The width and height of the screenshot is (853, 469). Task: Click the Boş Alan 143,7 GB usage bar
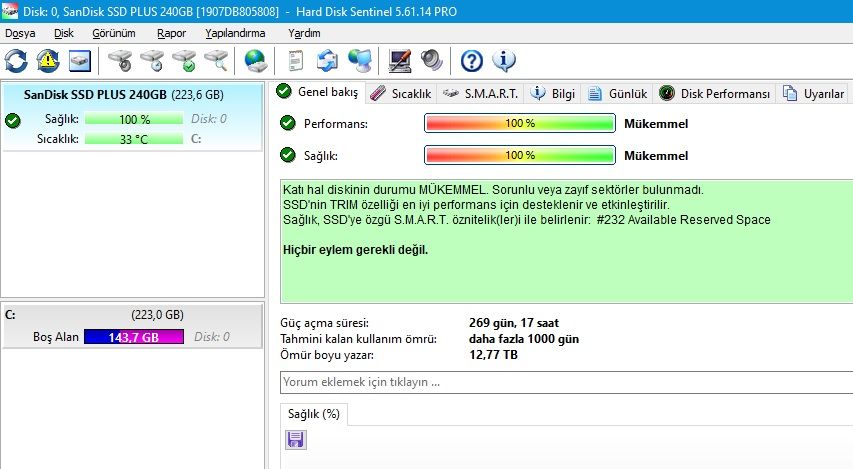tap(134, 337)
